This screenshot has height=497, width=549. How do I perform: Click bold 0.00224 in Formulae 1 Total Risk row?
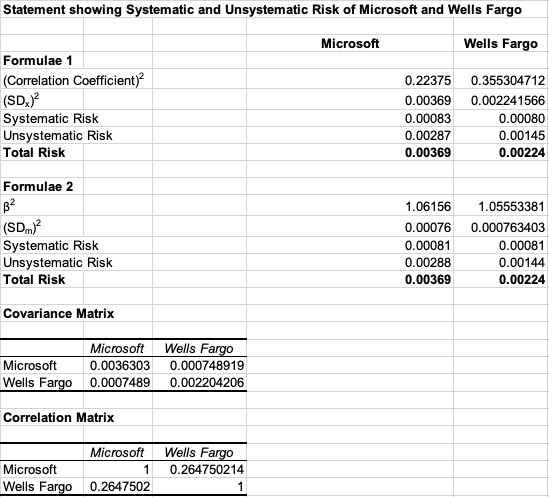click(522, 153)
